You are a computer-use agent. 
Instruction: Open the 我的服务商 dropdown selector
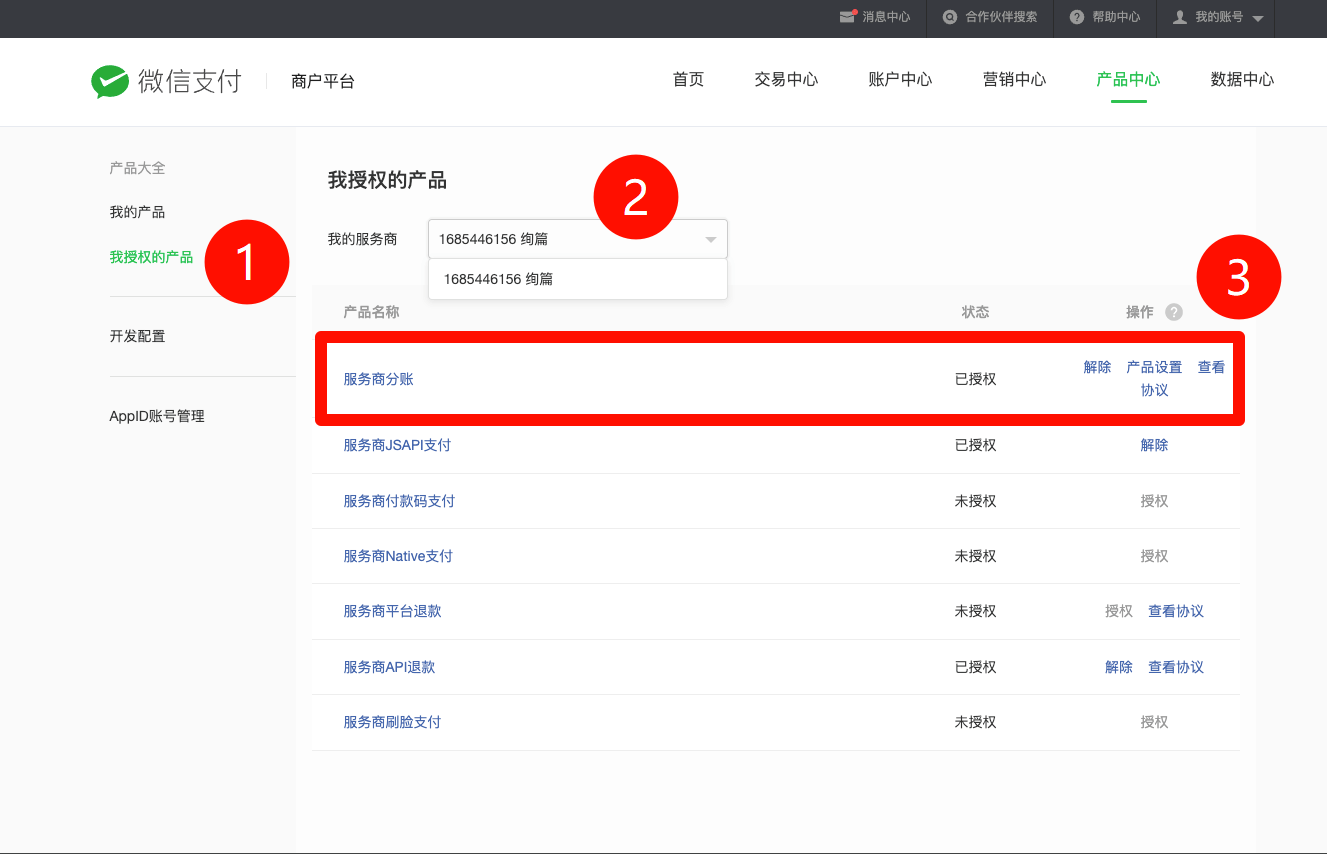tap(577, 239)
